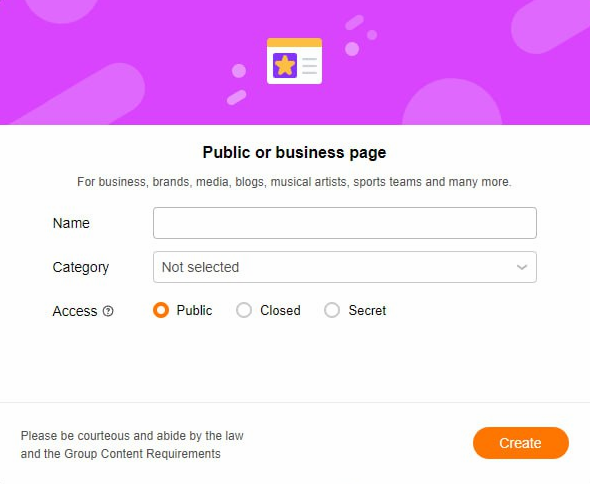Click the description line about business and brands
Image resolution: width=590 pixels, height=484 pixels.
(294, 182)
